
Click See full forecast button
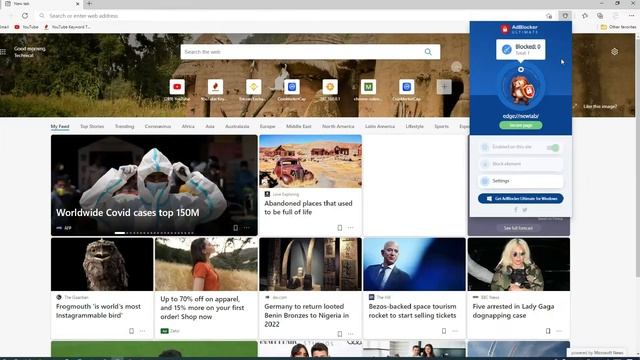[518, 228]
